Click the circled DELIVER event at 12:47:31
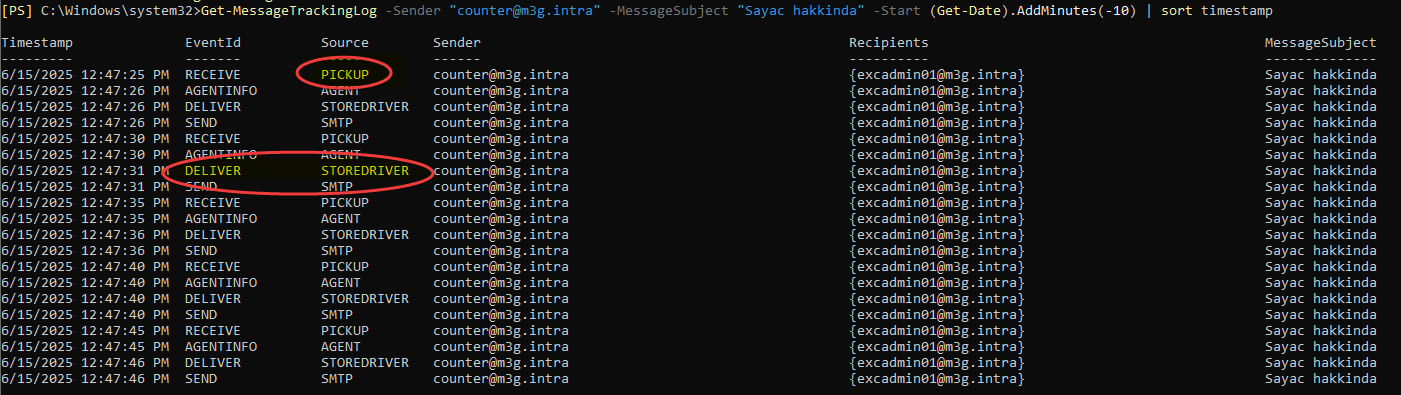 pyautogui.click(x=213, y=171)
